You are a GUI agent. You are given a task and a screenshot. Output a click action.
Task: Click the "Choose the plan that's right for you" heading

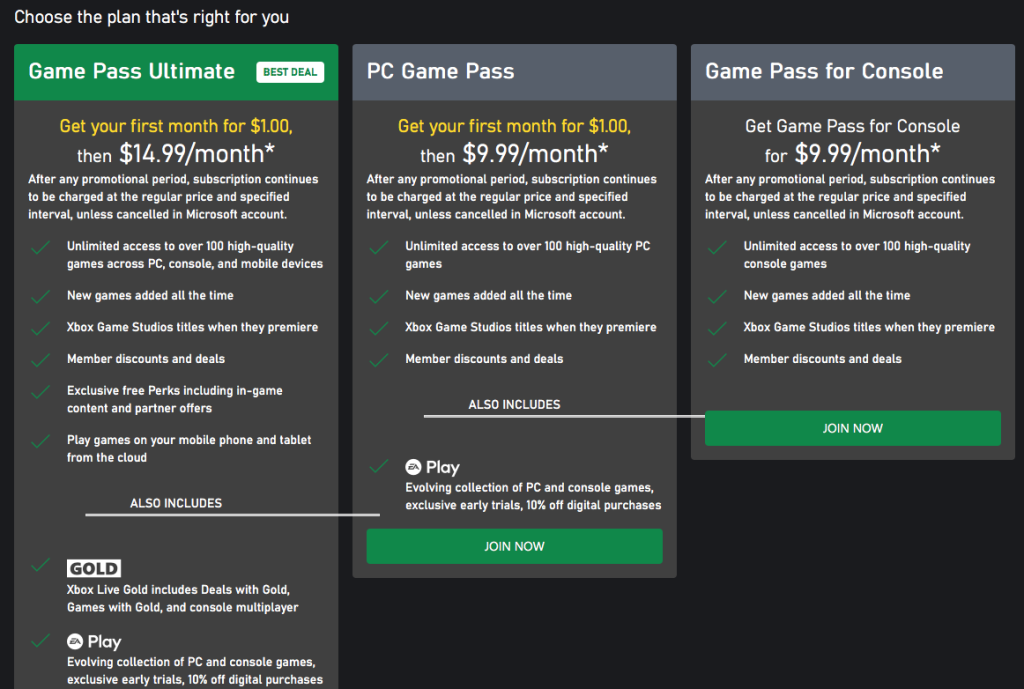152,17
